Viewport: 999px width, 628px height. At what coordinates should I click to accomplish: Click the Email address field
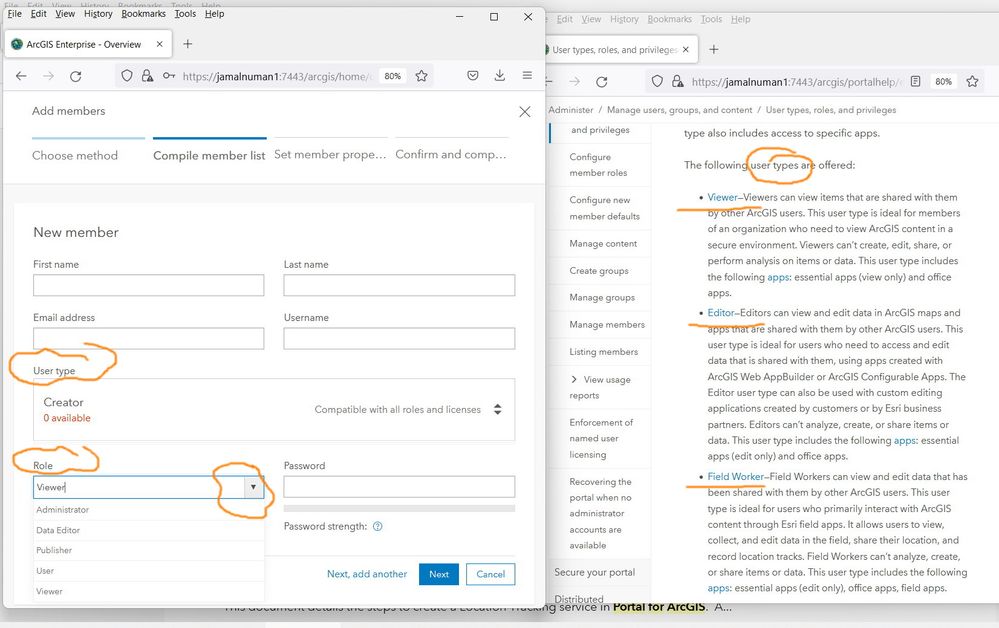(x=148, y=338)
